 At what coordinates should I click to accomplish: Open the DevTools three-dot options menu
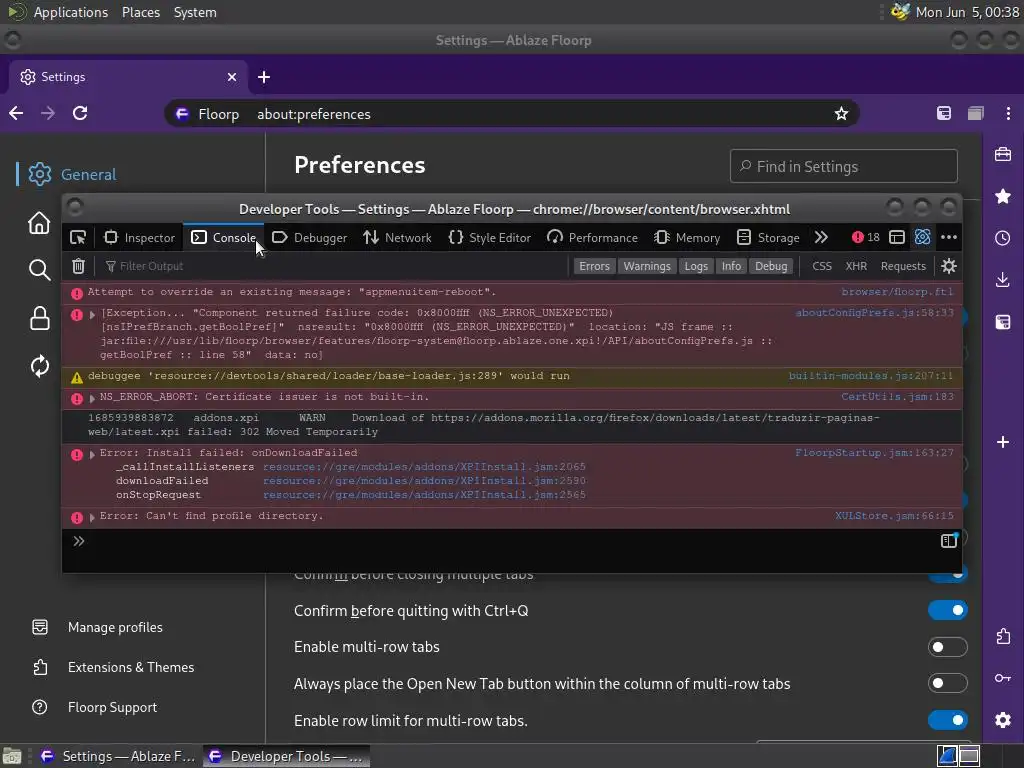pyautogui.click(x=949, y=238)
